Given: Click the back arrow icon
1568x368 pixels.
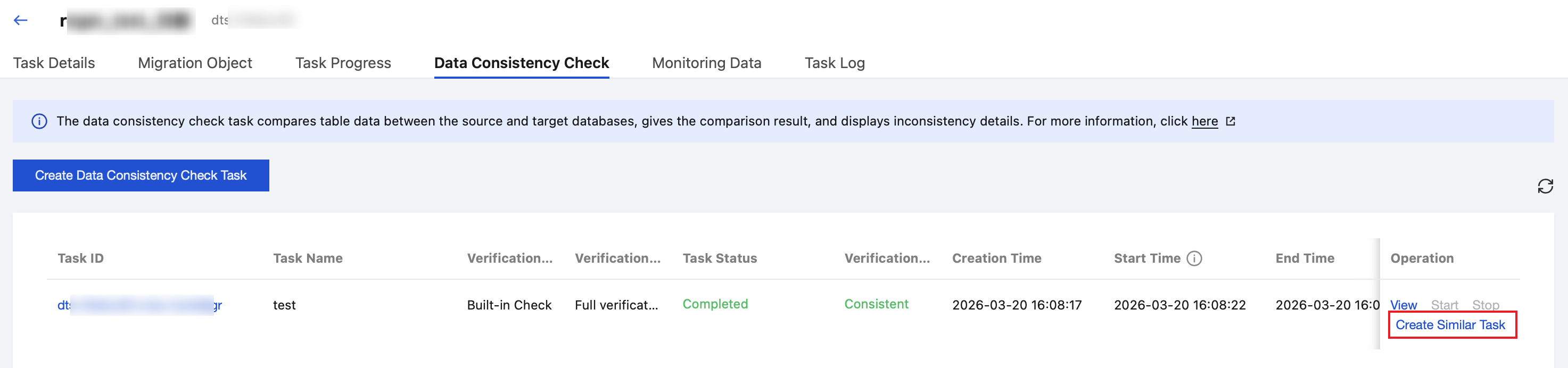Looking at the screenshot, I should (x=21, y=20).
